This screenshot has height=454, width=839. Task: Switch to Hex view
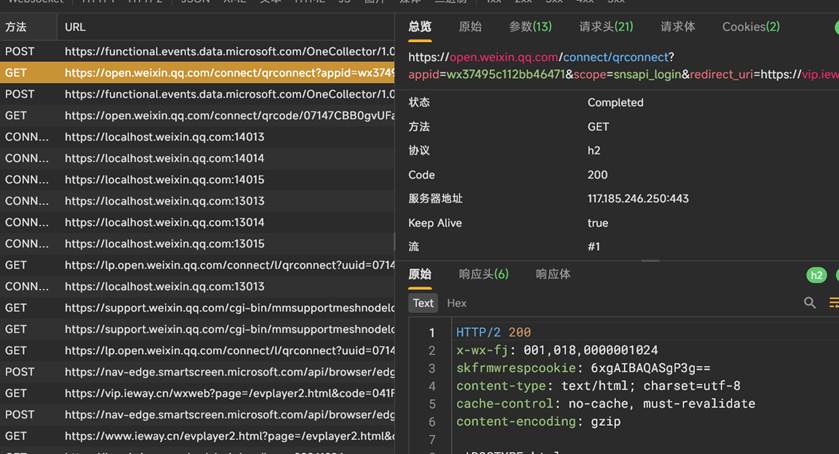[456, 303]
